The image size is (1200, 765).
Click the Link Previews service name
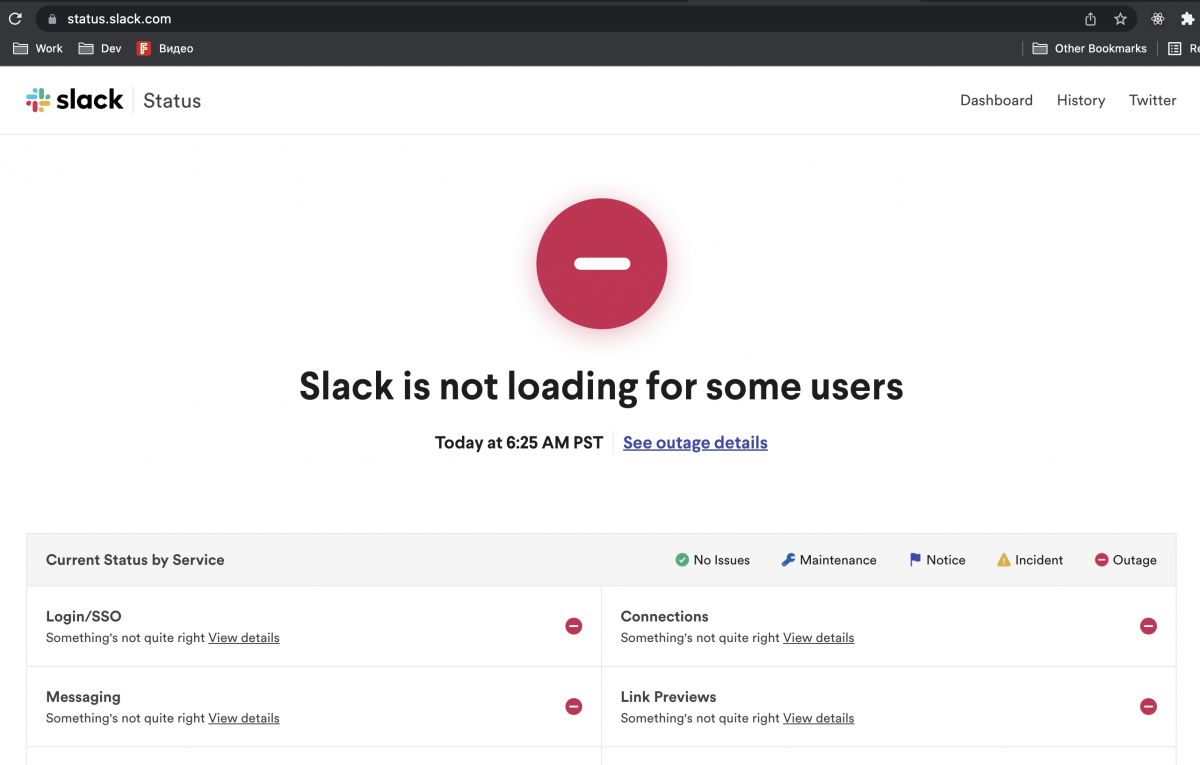[x=668, y=697]
